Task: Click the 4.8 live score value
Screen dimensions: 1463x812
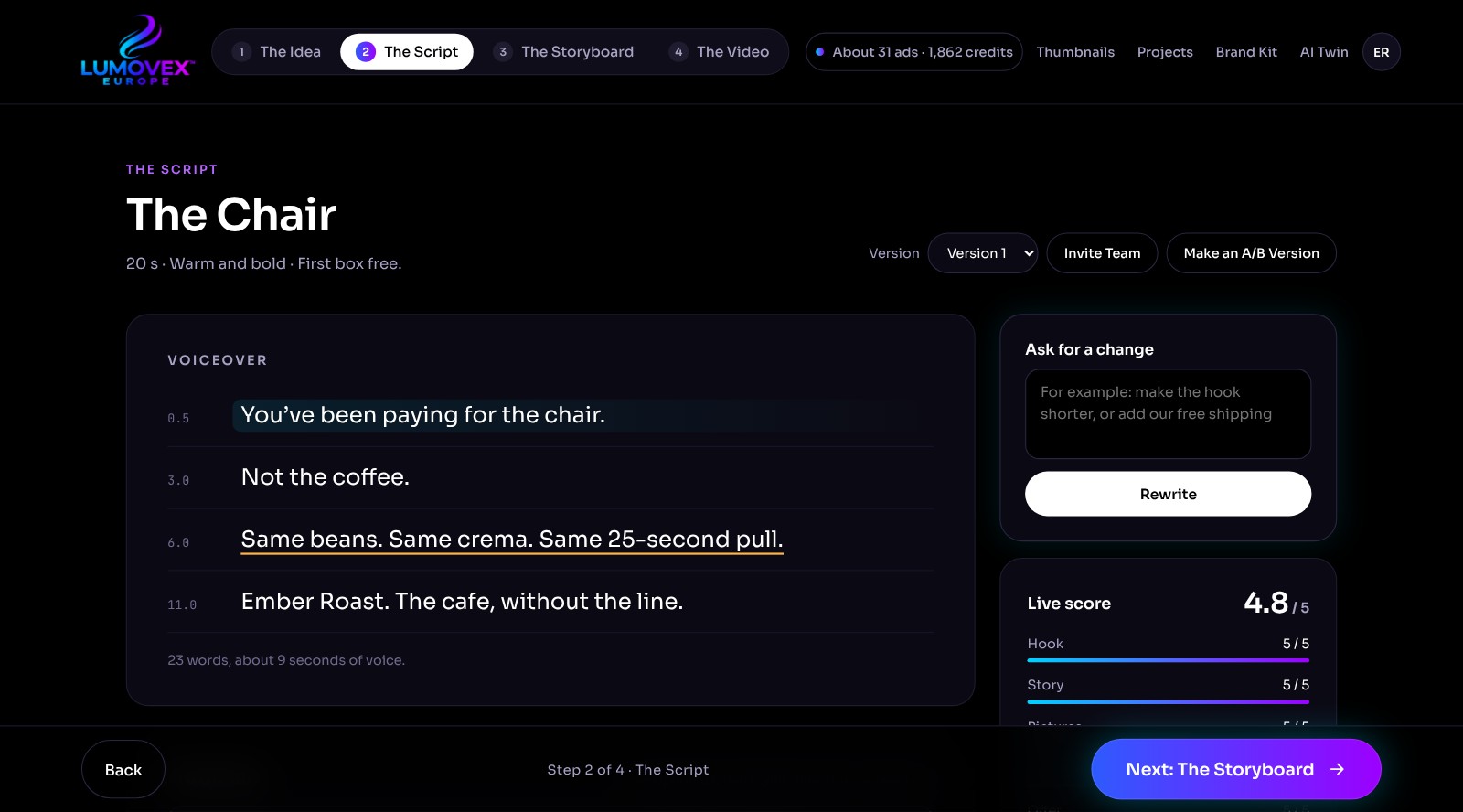Action: 1265,603
